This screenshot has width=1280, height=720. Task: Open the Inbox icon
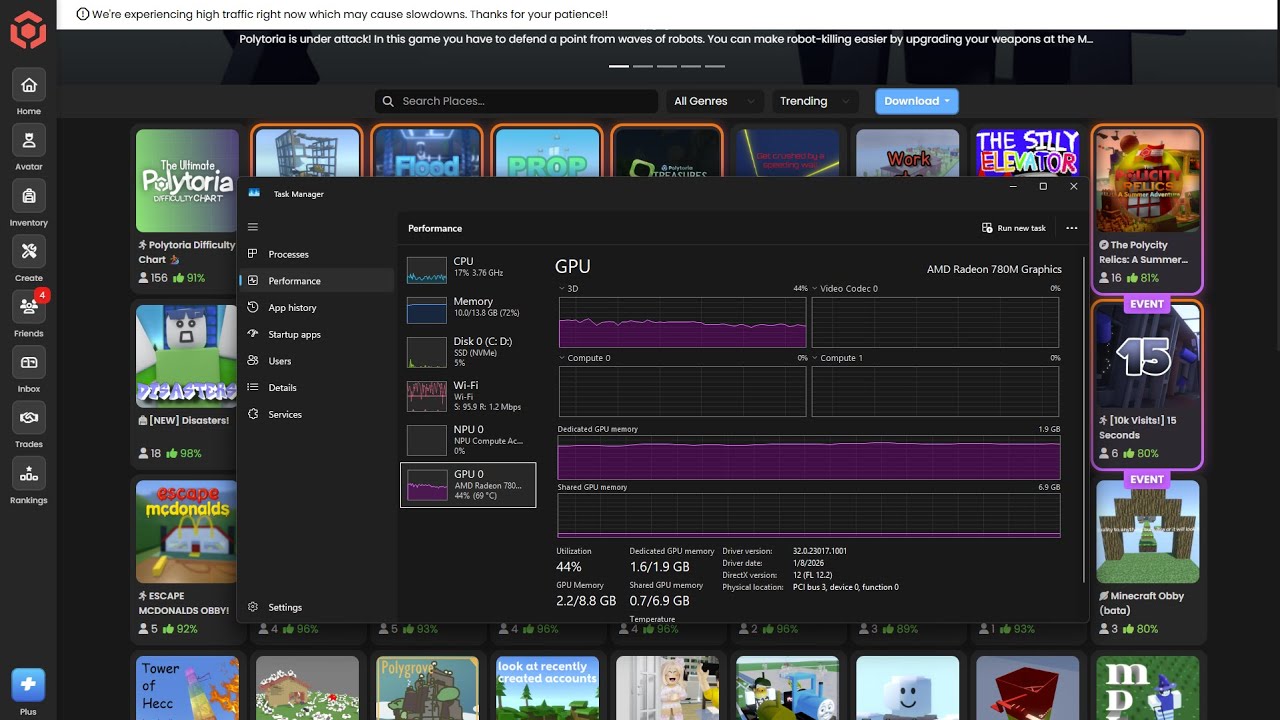(x=28, y=362)
